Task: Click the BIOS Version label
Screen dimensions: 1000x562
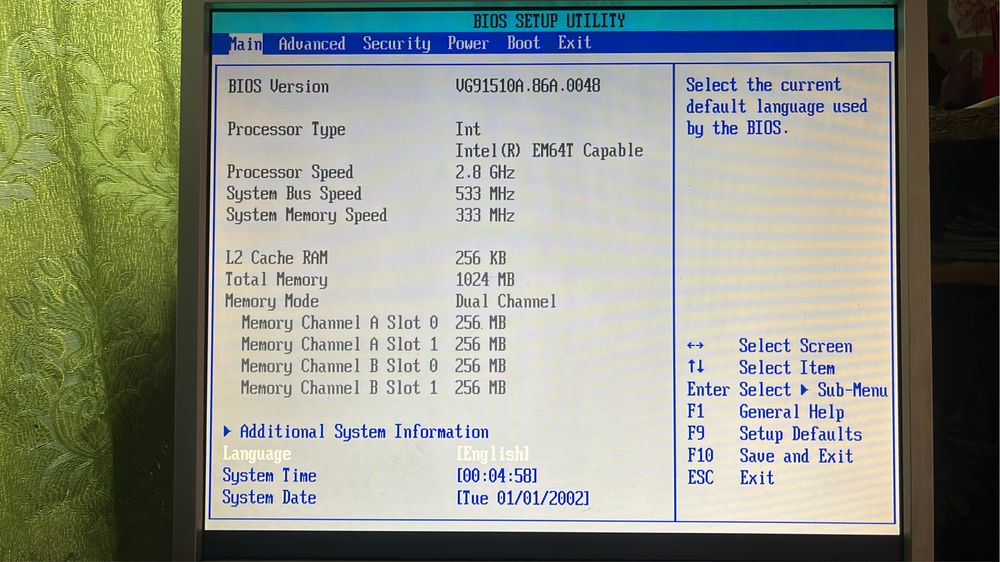Action: point(278,86)
